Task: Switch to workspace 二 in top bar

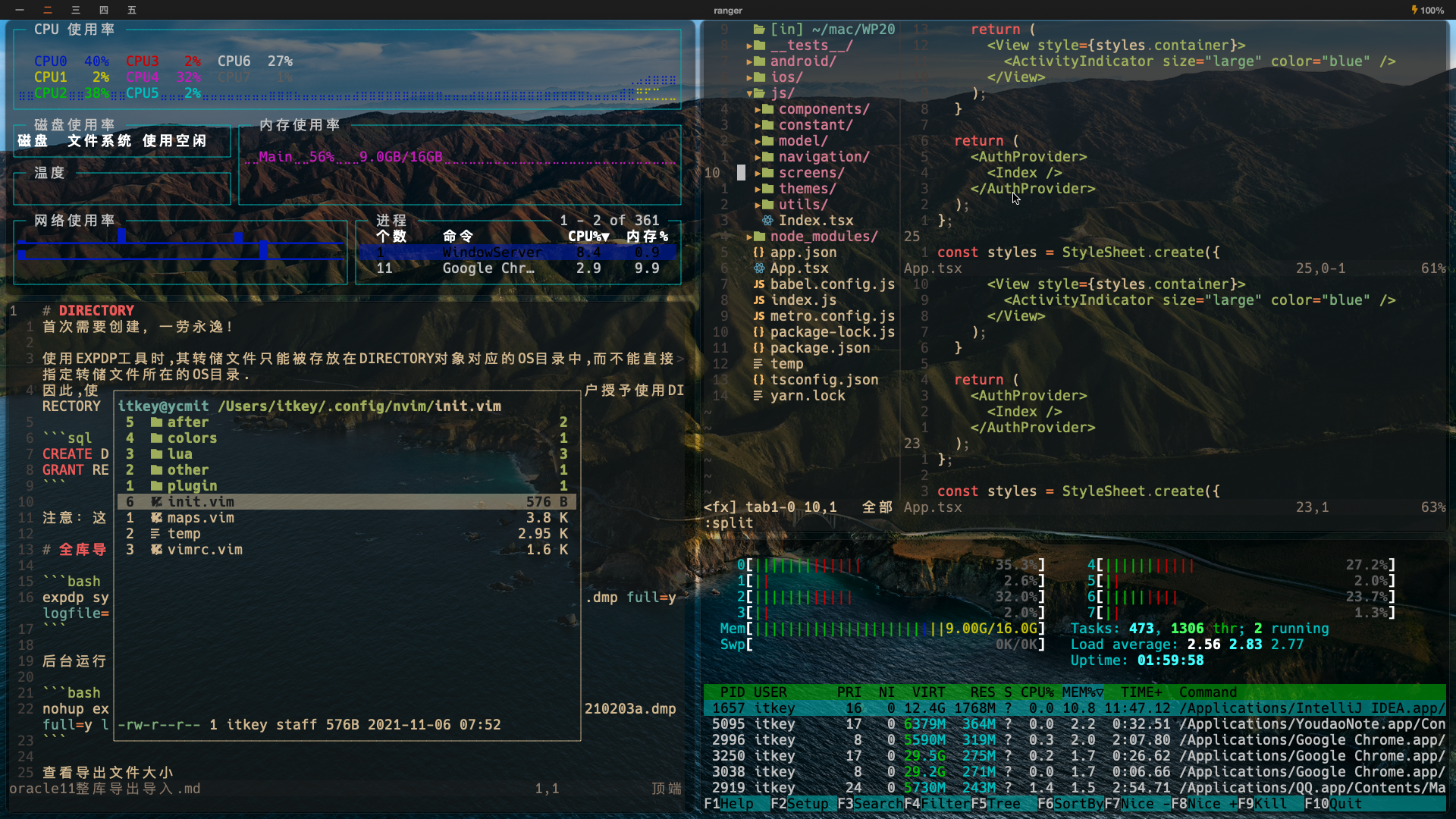Action: coord(48,10)
